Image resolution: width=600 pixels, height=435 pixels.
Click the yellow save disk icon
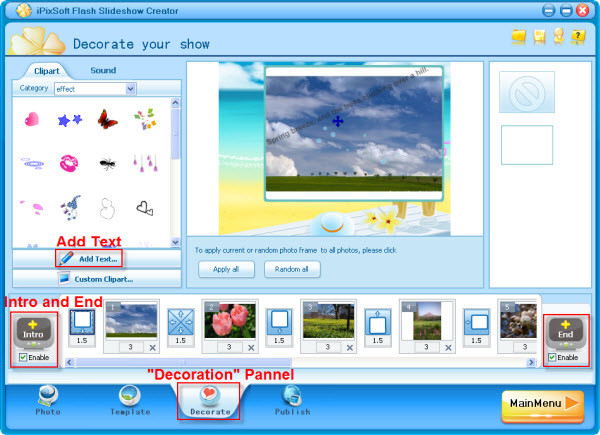point(539,37)
